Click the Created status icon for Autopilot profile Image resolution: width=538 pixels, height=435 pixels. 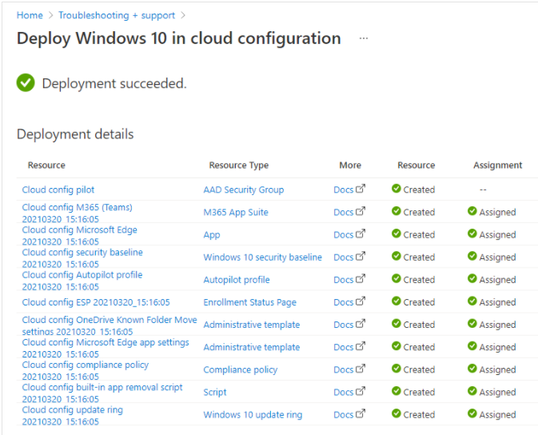(x=396, y=279)
